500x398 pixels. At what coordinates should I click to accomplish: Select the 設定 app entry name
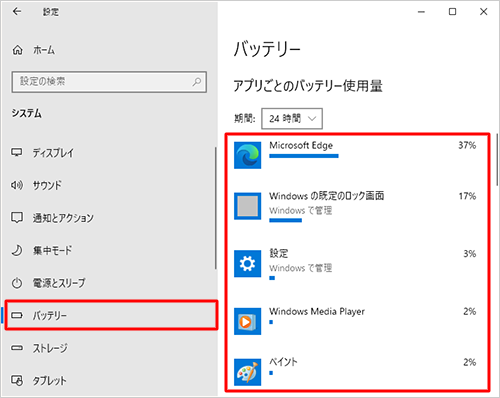pos(279,253)
